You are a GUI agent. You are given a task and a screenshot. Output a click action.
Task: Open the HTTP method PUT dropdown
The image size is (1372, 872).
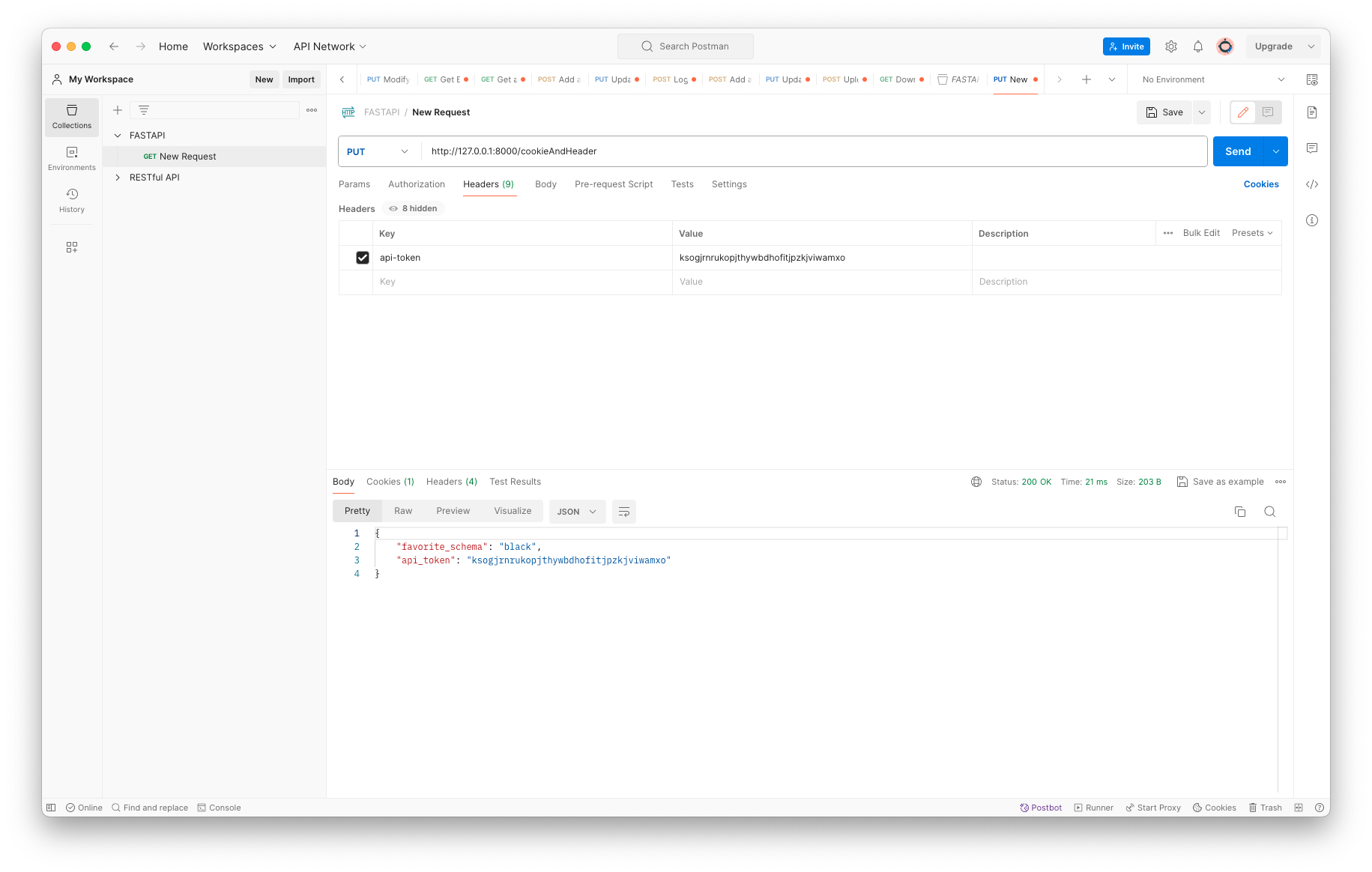click(x=378, y=151)
